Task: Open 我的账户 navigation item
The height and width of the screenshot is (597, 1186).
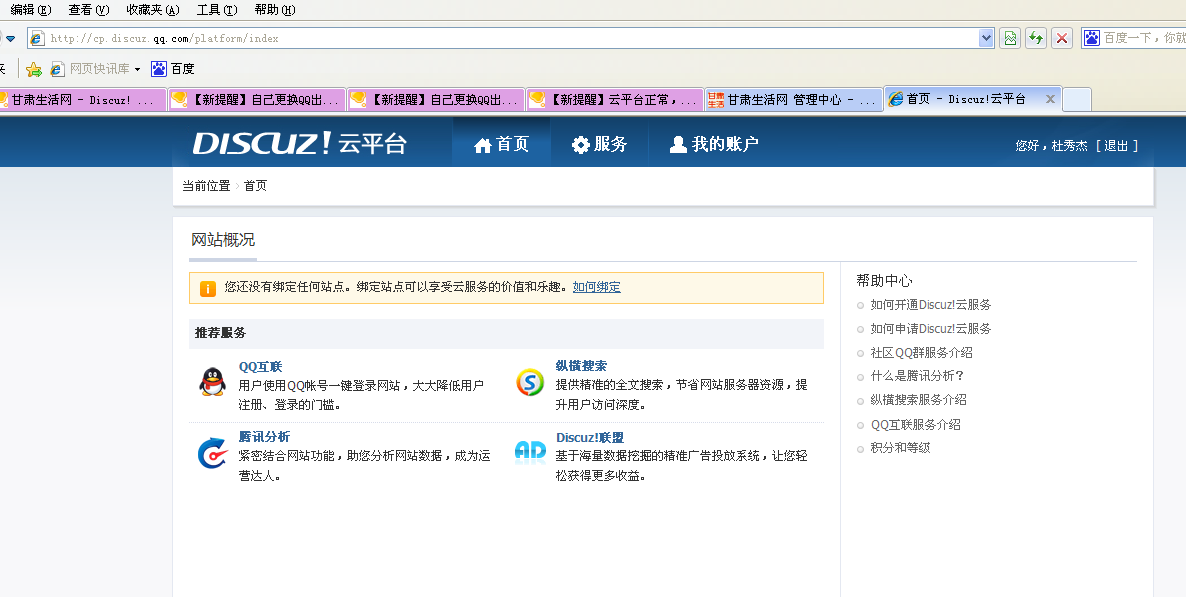Action: pos(714,144)
